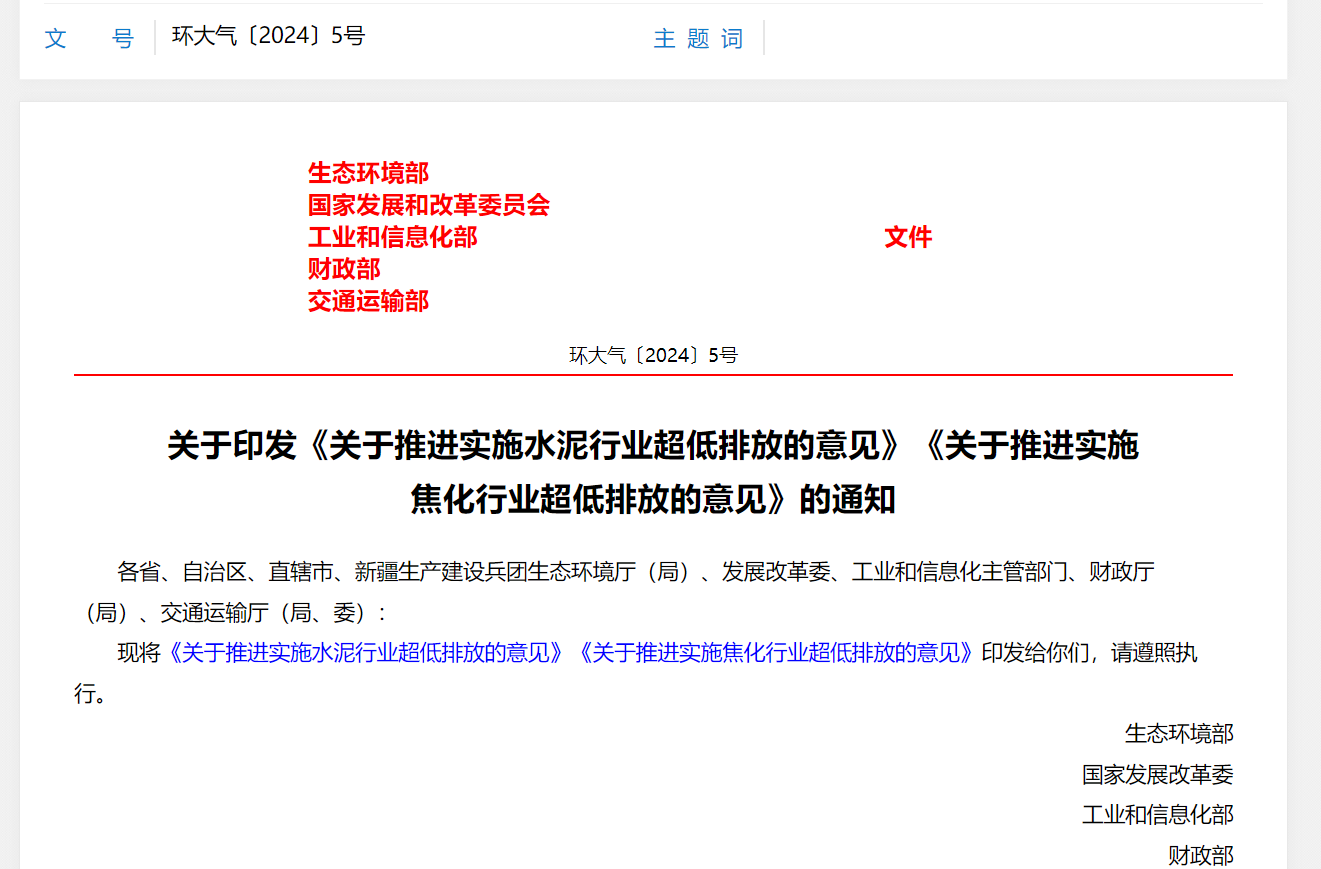Click the red header 工业和信息化部
The image size is (1321, 869).
click(393, 237)
